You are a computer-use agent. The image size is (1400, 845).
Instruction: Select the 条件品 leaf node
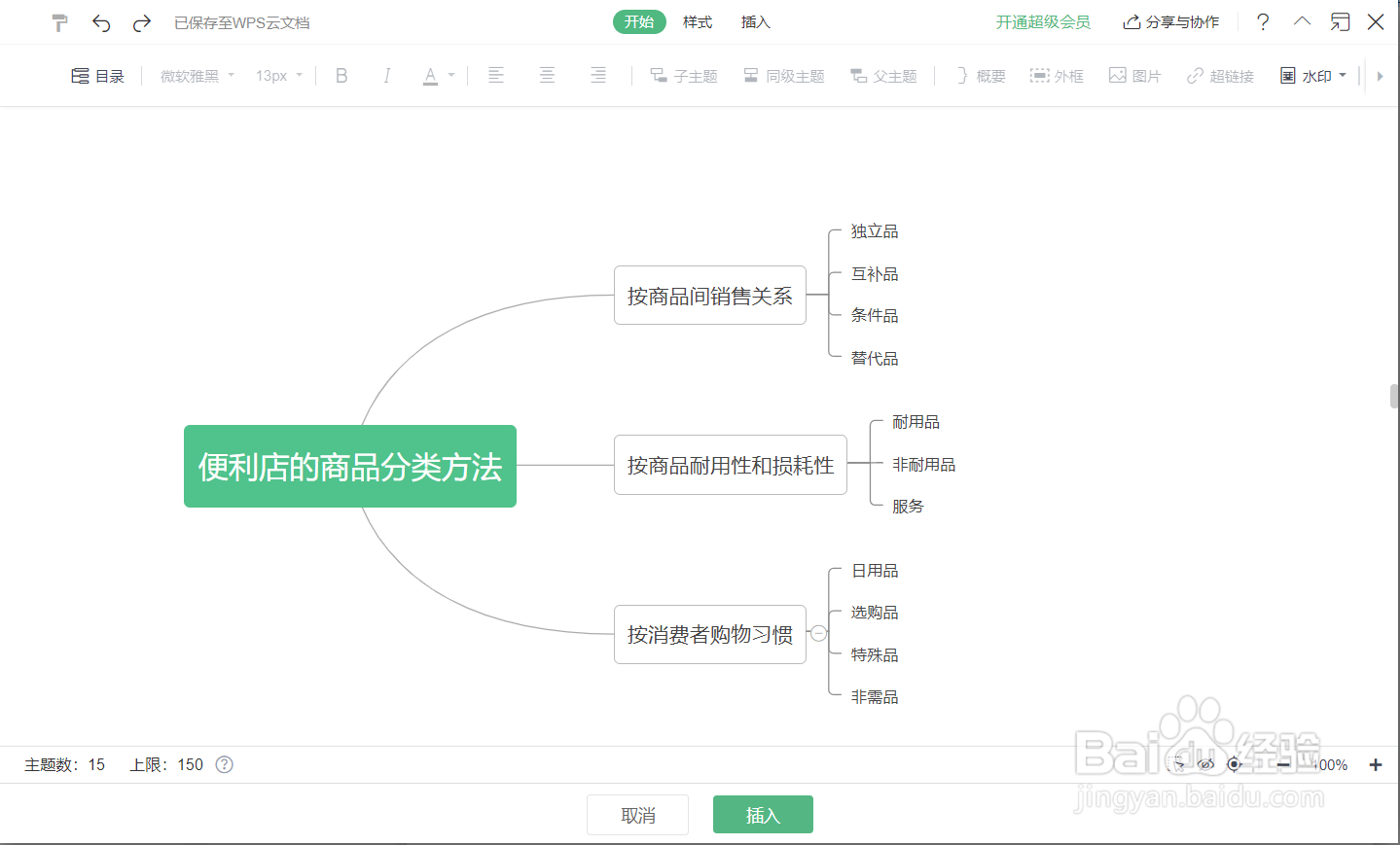click(x=875, y=315)
